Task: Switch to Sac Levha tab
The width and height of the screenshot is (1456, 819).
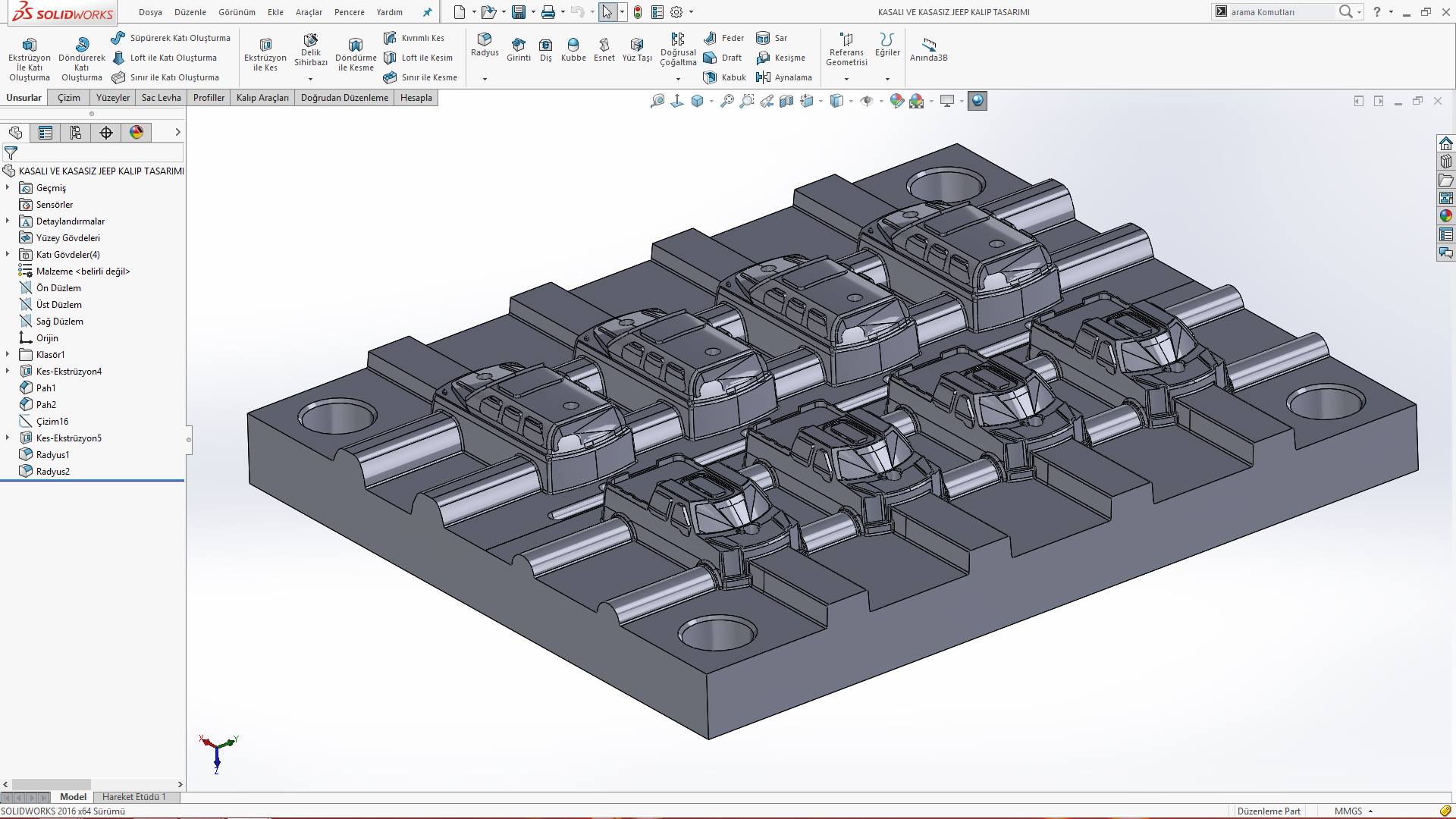Action: (x=162, y=98)
